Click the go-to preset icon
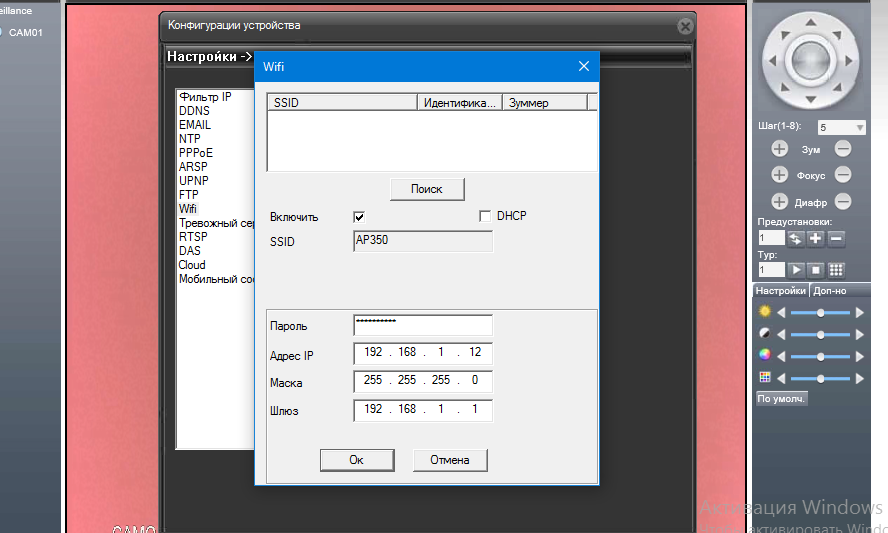The image size is (888, 533). (796, 238)
